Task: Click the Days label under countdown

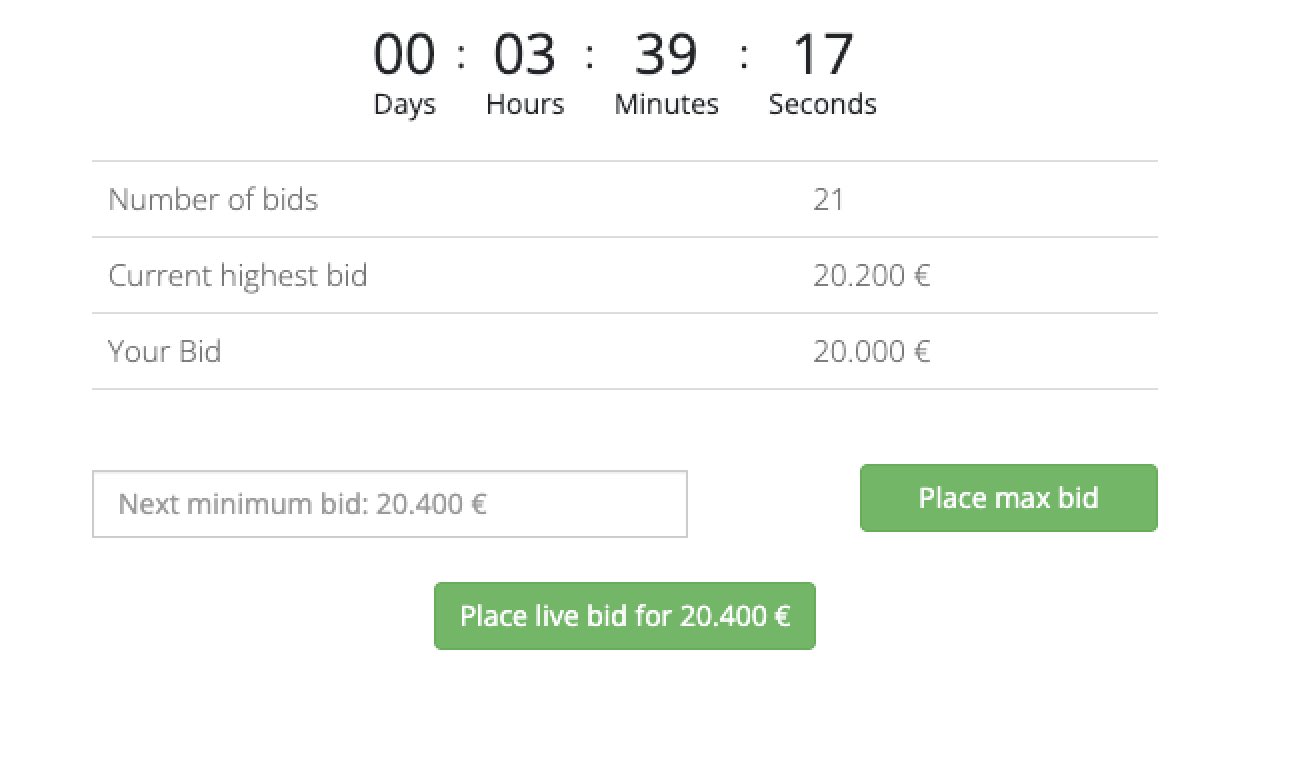Action: [x=404, y=104]
